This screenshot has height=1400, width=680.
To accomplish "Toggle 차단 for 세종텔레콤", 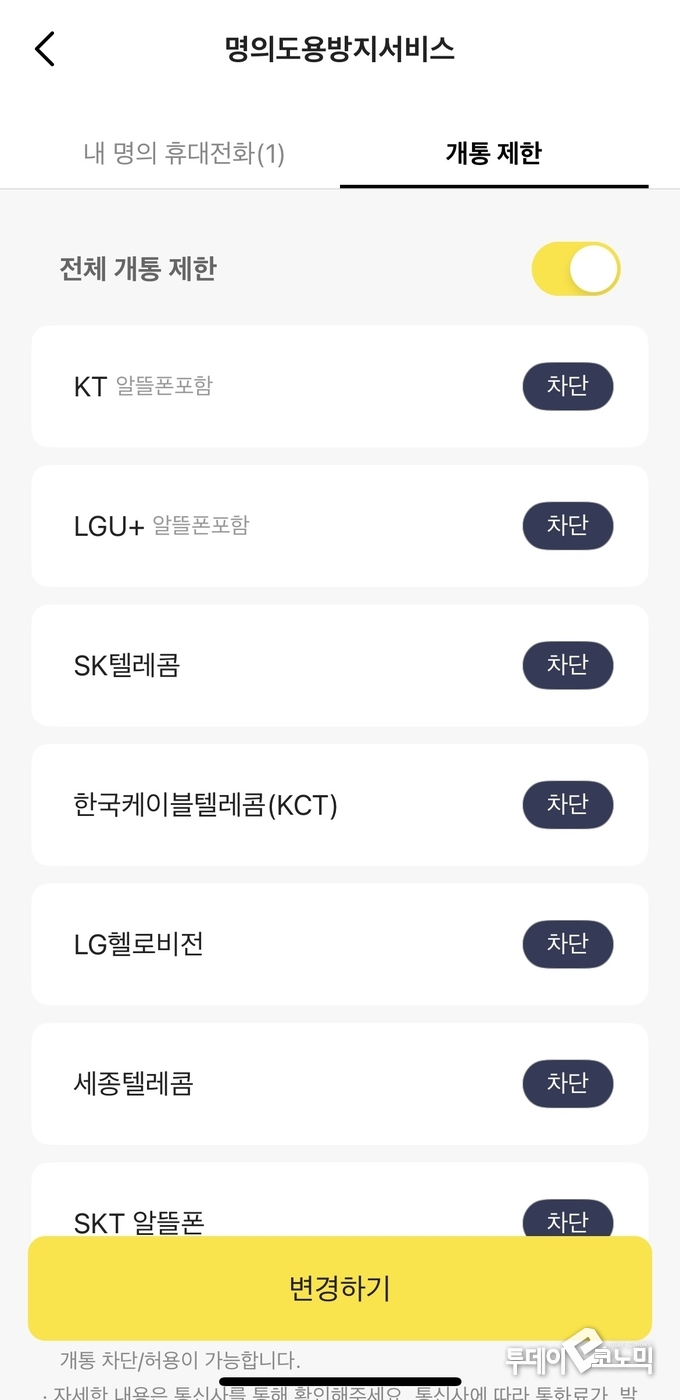I will (x=567, y=1084).
